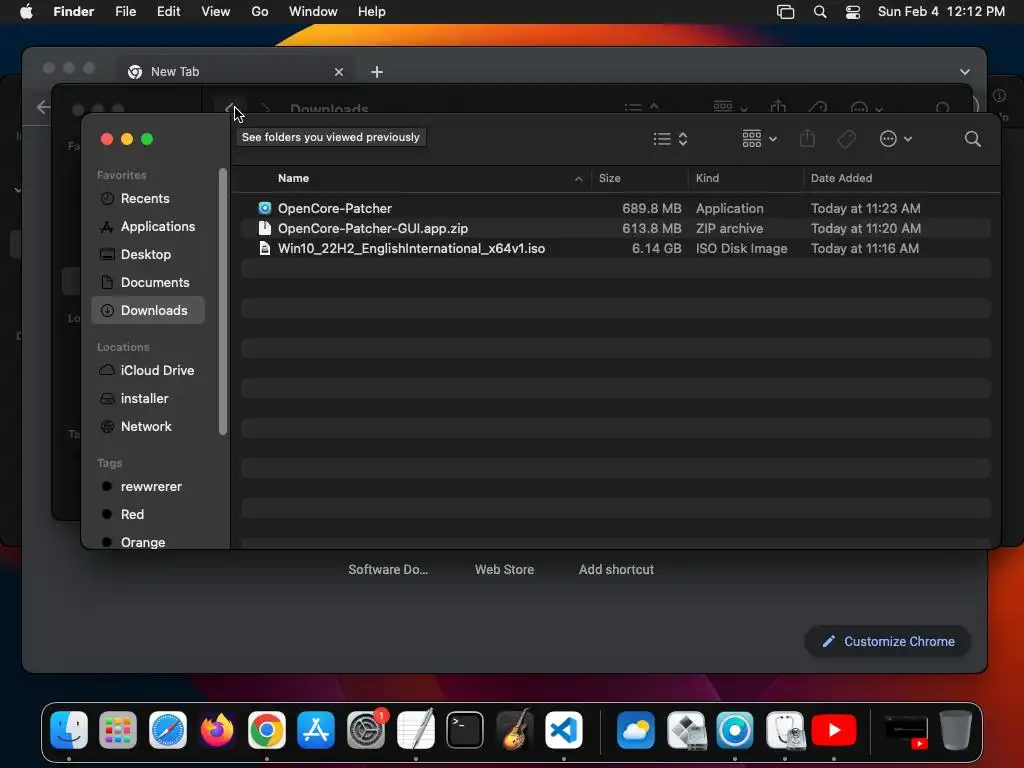Open the Go menu
This screenshot has width=1024, height=768.
click(x=260, y=12)
